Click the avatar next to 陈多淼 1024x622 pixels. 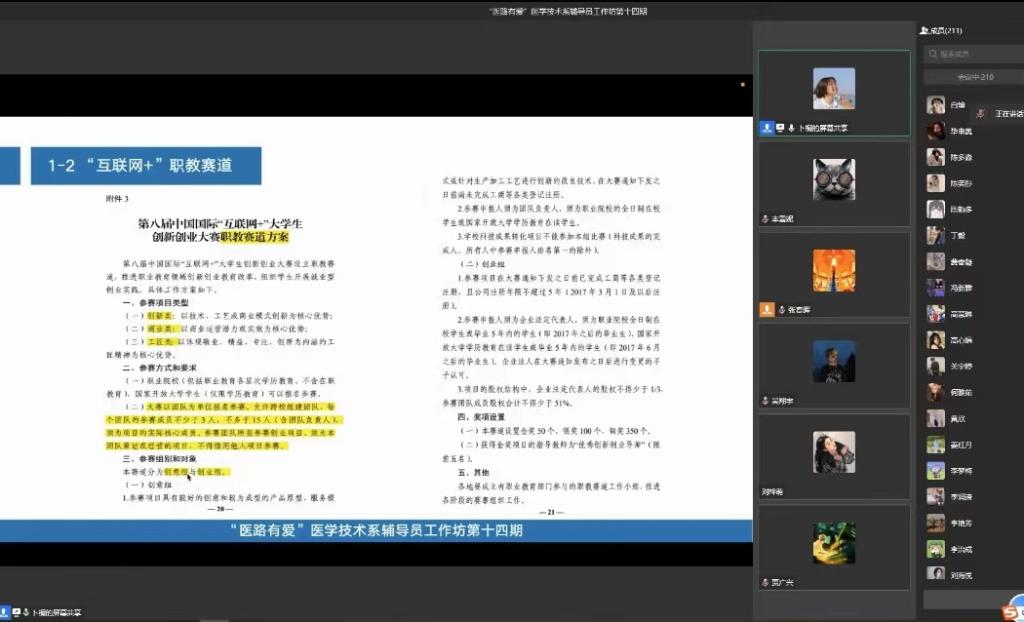pos(936,157)
